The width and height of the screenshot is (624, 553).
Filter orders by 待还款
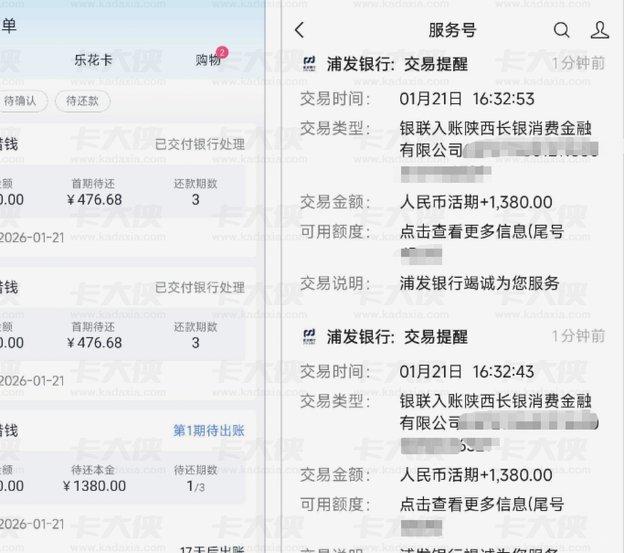[82, 101]
